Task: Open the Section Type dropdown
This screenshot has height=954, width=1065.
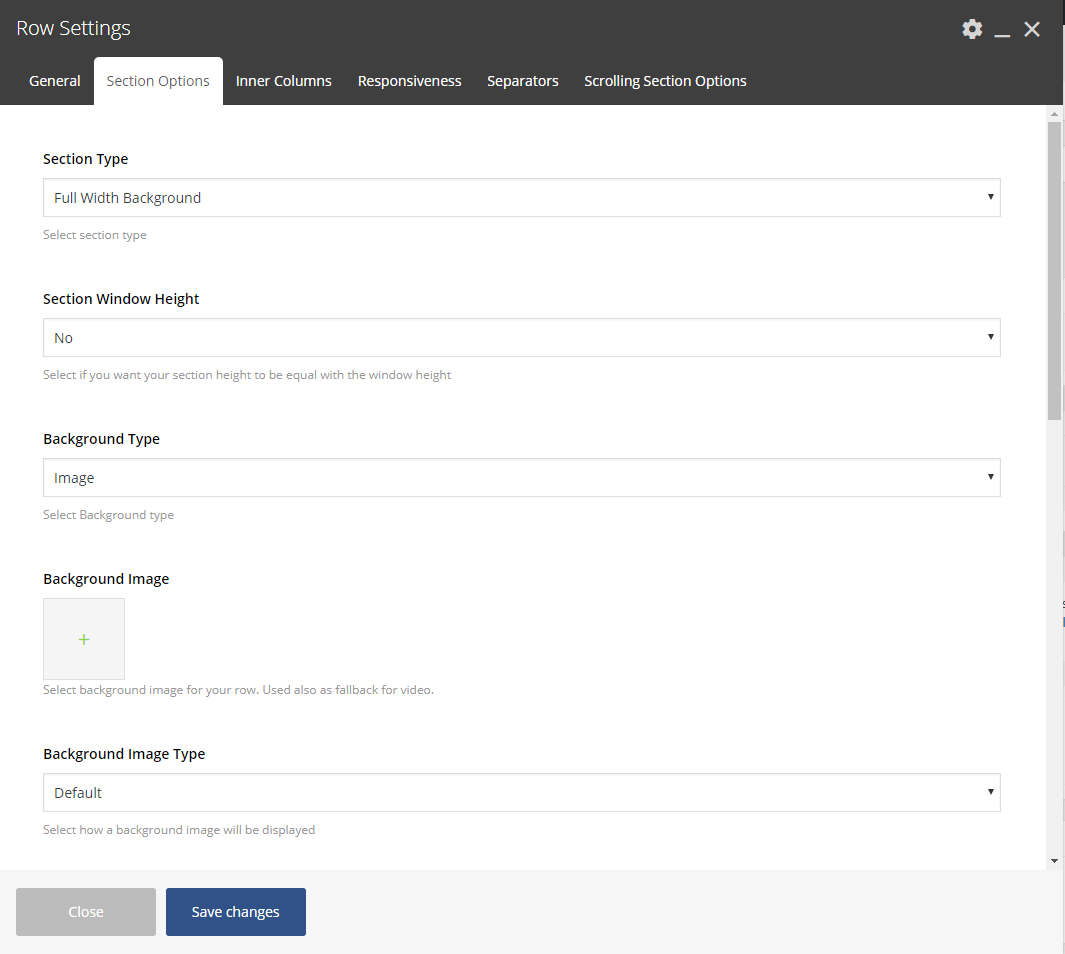Action: [x=522, y=198]
